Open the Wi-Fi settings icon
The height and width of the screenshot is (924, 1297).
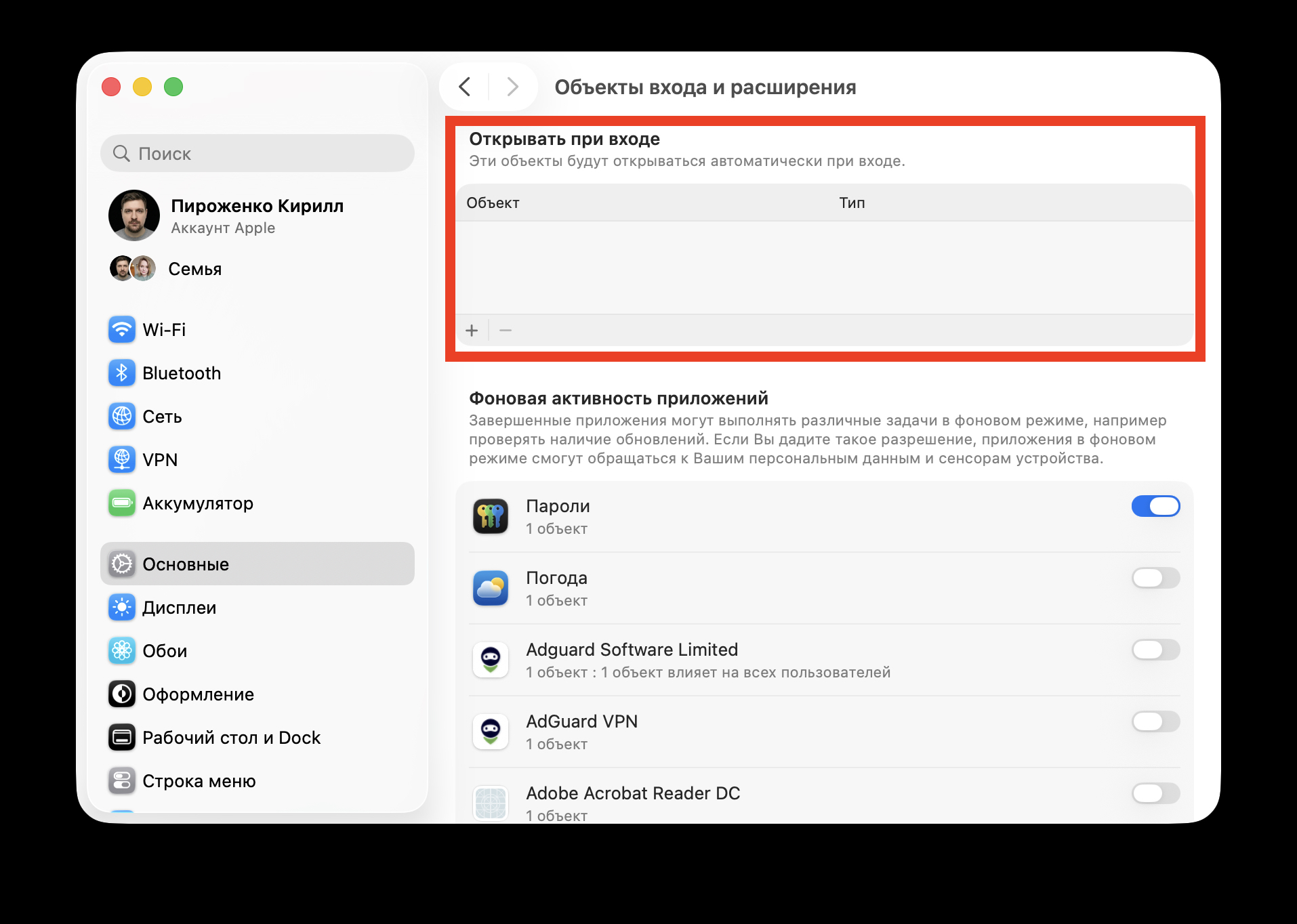[x=121, y=330]
